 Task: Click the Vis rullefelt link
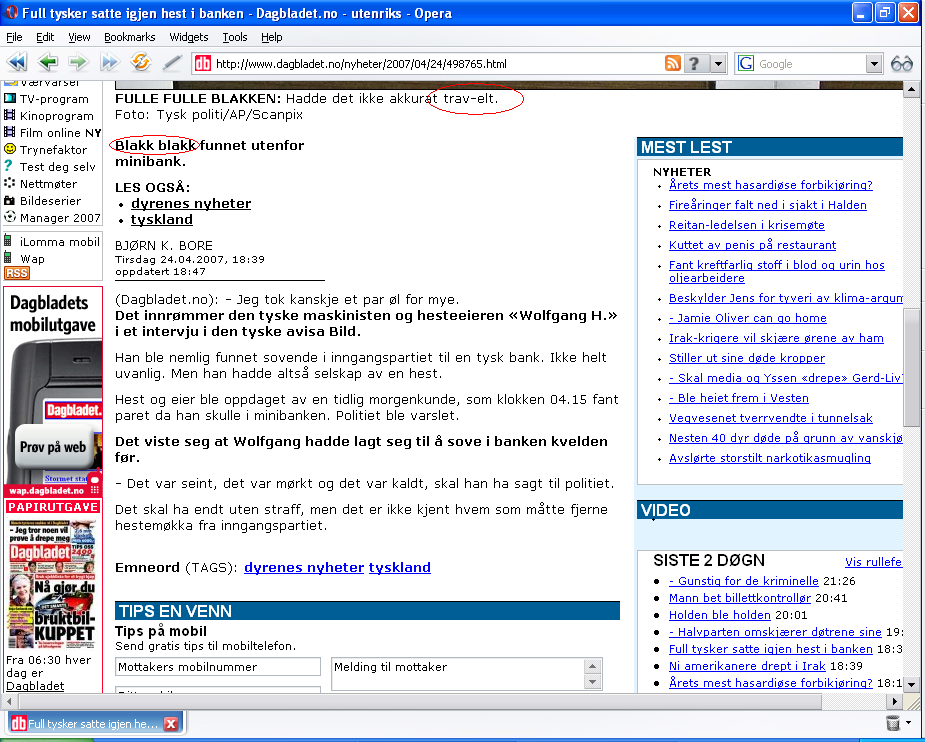pyautogui.click(x=873, y=562)
